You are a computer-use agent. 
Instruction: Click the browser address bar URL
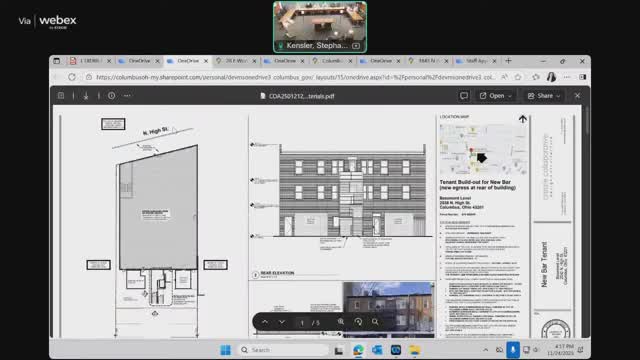tap(296, 77)
